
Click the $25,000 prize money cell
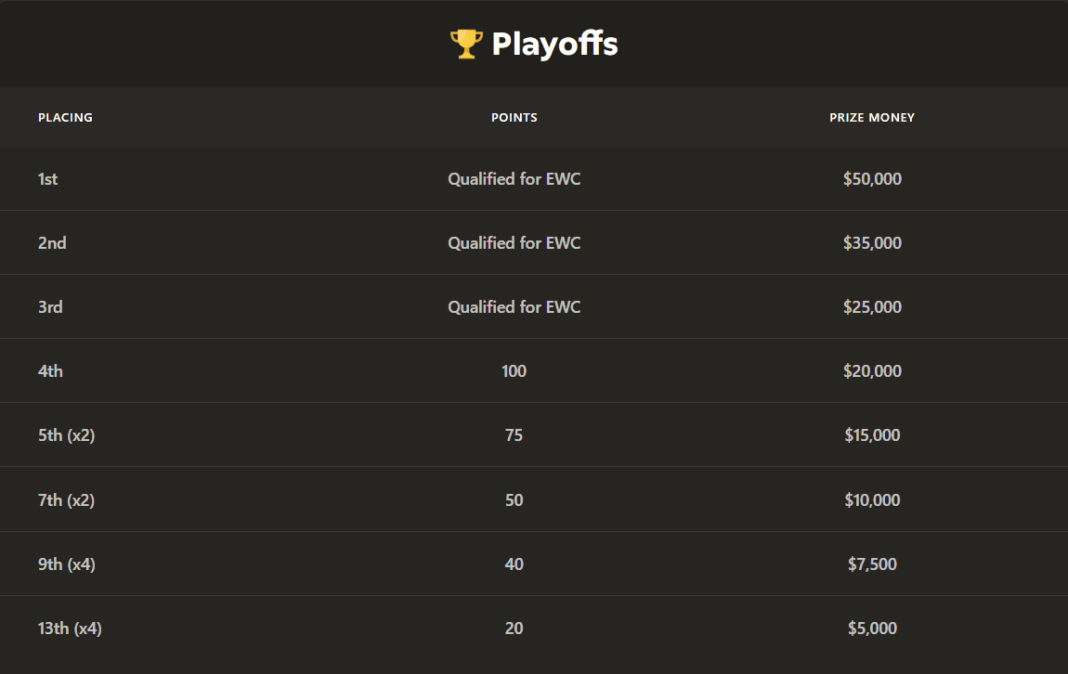872,307
